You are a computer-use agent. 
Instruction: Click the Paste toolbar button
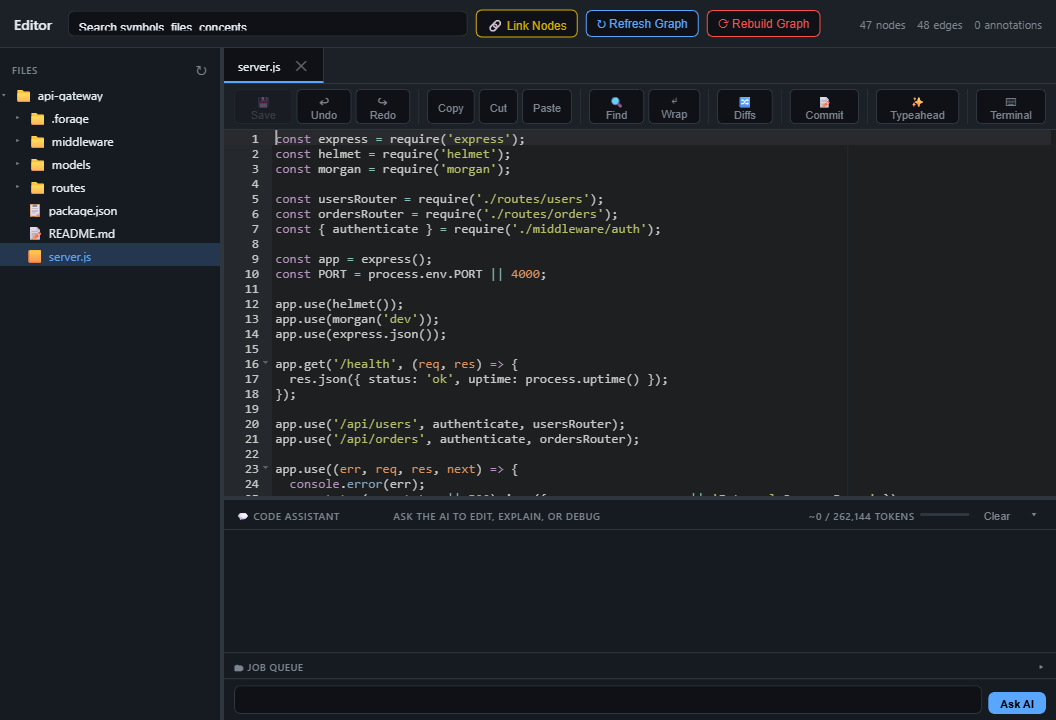point(547,107)
